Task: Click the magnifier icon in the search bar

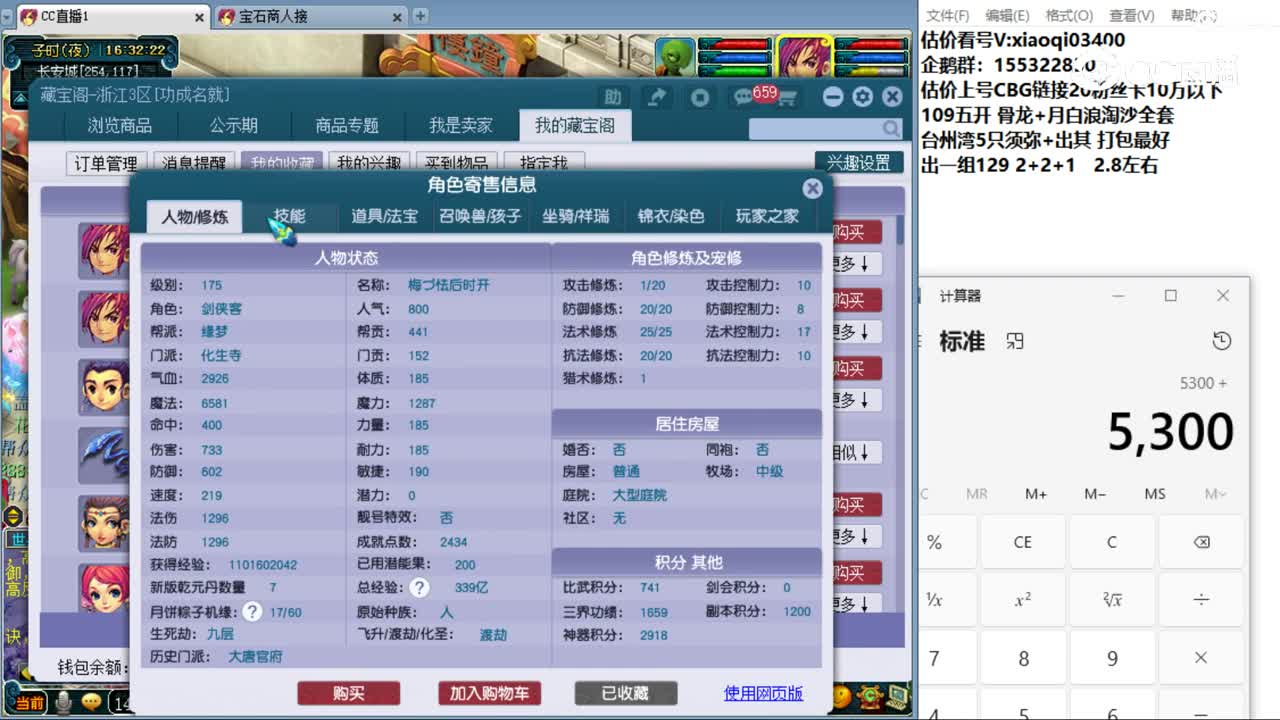Action: (888, 128)
